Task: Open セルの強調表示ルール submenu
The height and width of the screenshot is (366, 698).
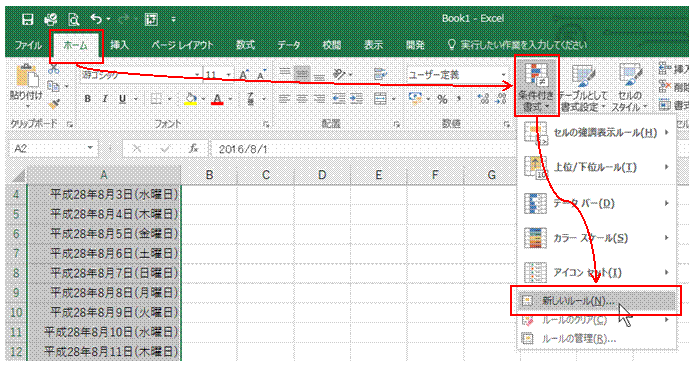Action: point(597,133)
